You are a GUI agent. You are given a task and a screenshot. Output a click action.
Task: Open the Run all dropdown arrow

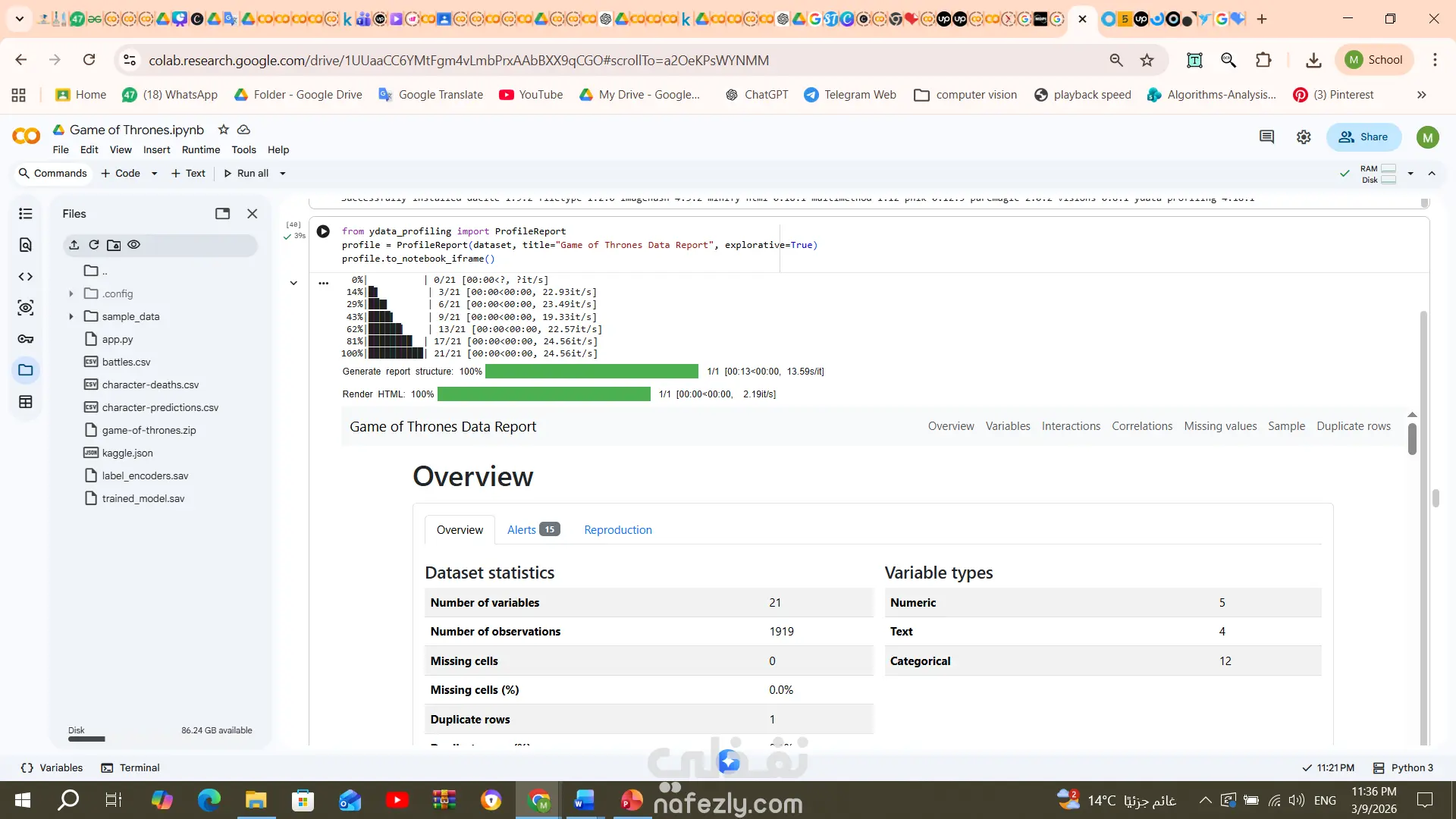(x=283, y=174)
